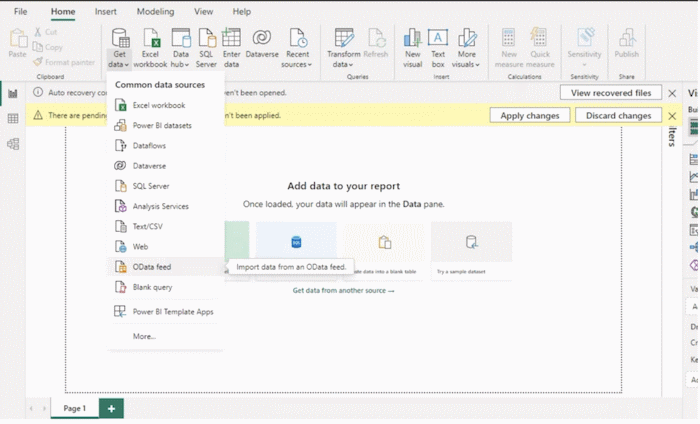Click Cut in the Clipboard group
Viewport: 700px width, 424px height.
46,32
